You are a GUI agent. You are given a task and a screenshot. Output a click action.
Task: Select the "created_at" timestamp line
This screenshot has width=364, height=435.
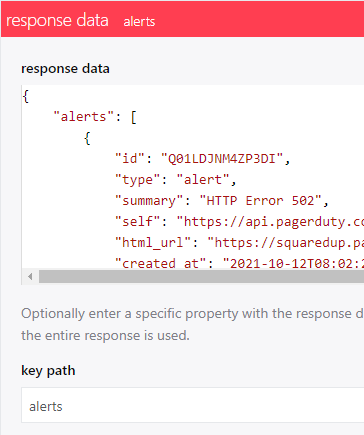[239, 263]
